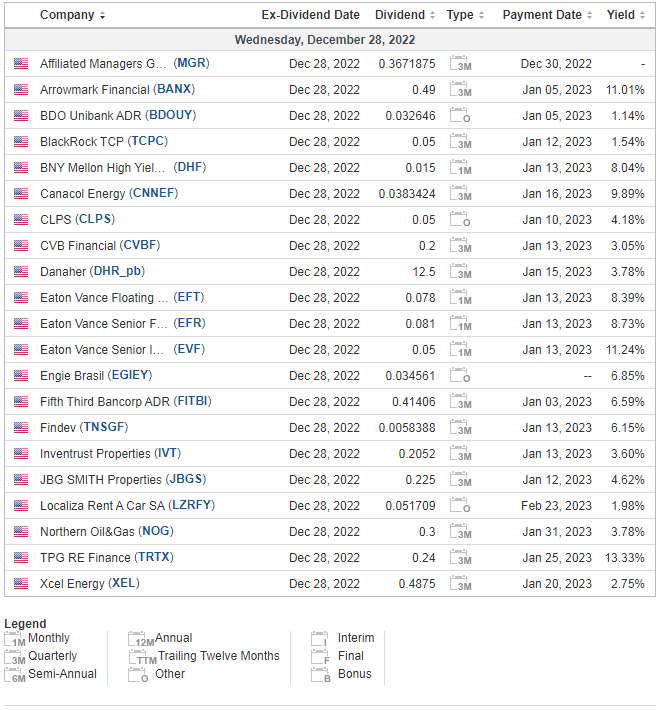Click the quarterly type icon for JBG SMITH Properties
This screenshot has width=661, height=710.
click(460, 480)
